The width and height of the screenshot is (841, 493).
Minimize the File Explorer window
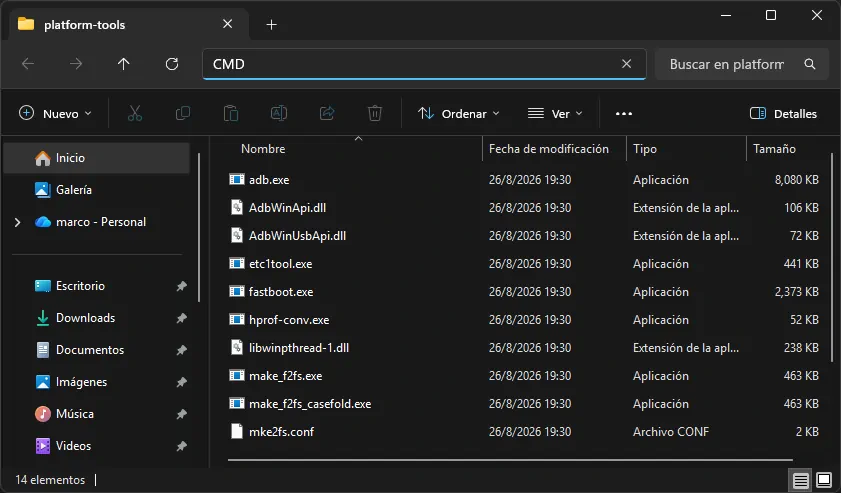[726, 15]
